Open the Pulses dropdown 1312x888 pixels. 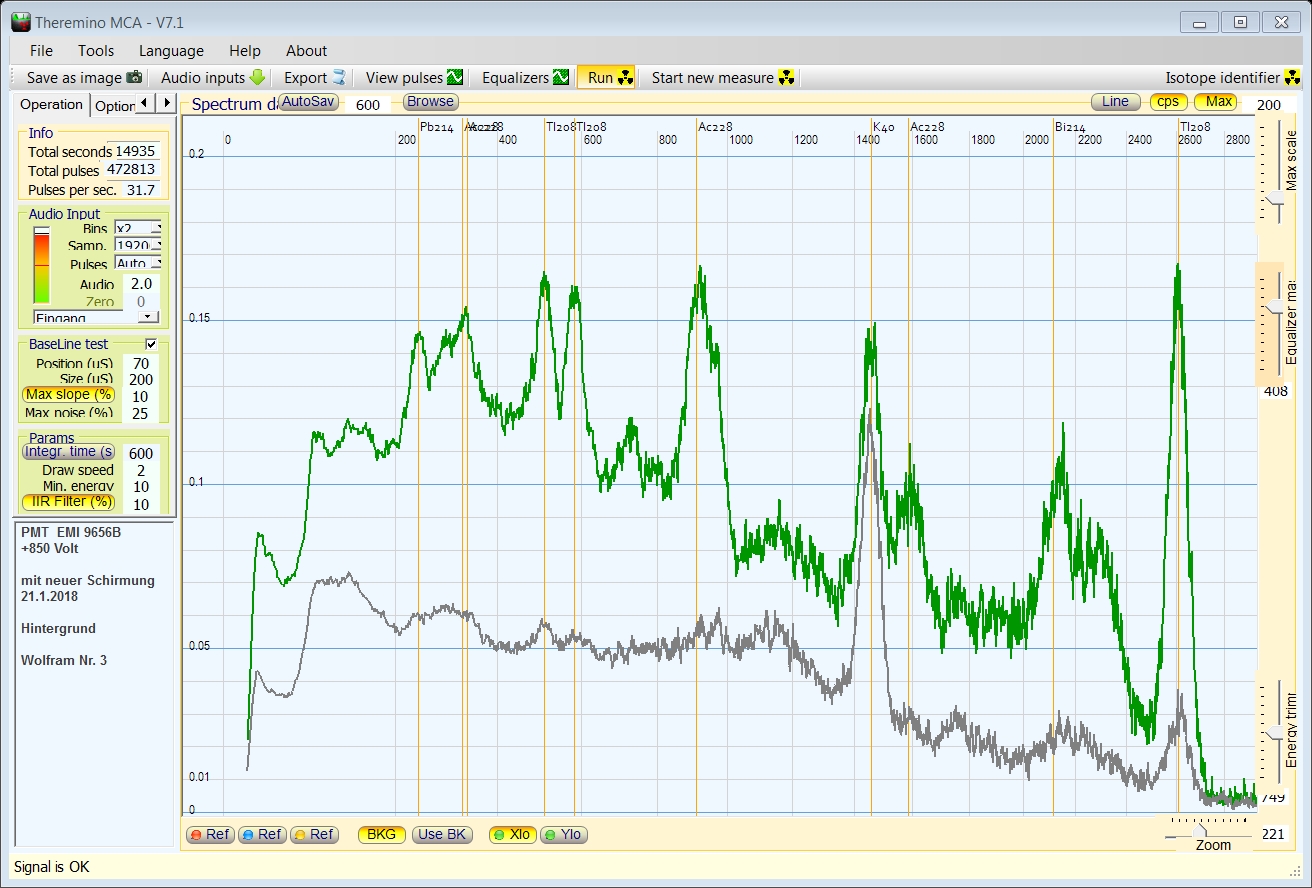(x=138, y=264)
